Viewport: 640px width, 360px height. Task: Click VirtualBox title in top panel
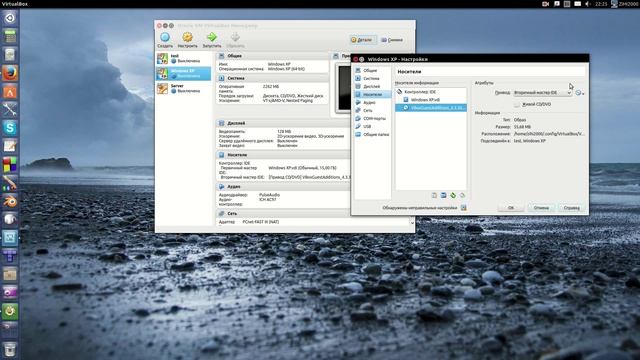pos(15,4)
